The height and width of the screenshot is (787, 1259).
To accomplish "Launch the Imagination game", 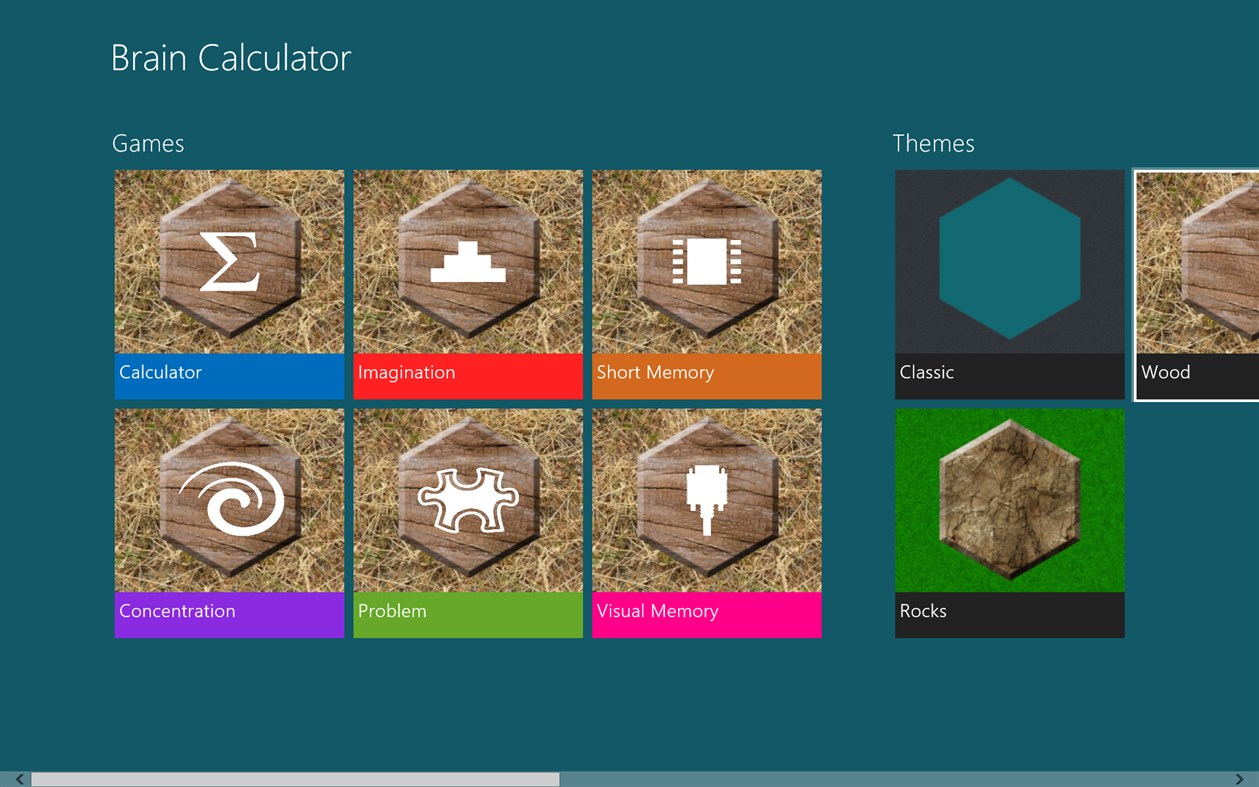I will pos(467,284).
